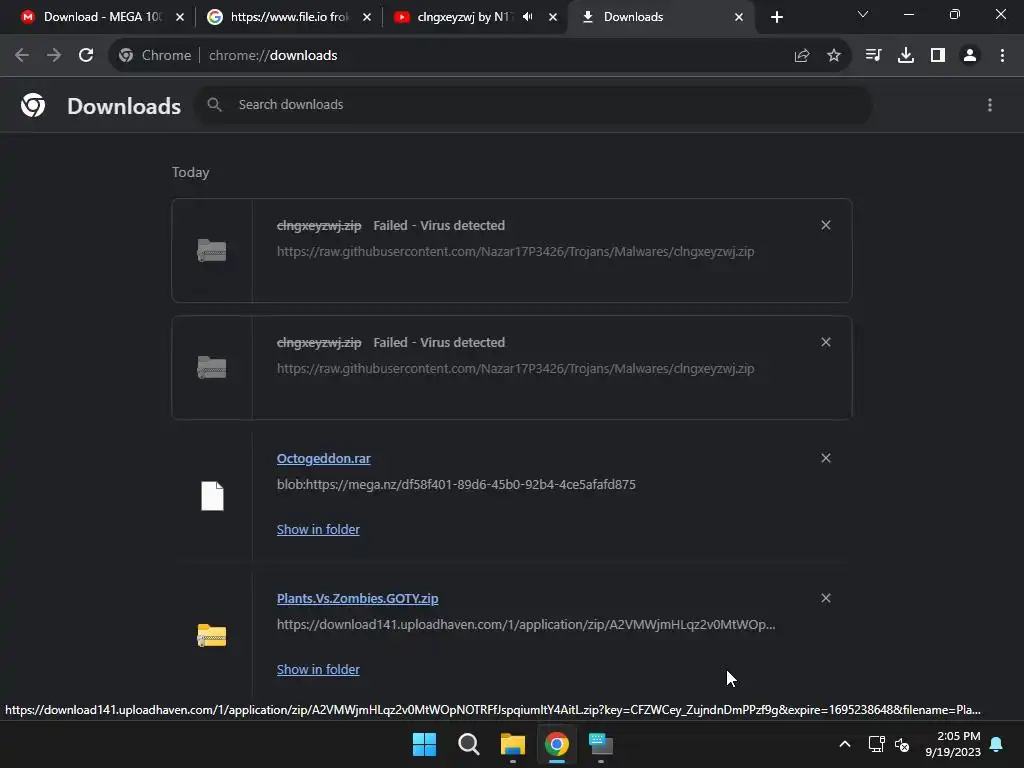This screenshot has width=1024, height=768.
Task: Open the Plants.Vs.Zombies.GOTY.zip file link
Action: point(357,598)
